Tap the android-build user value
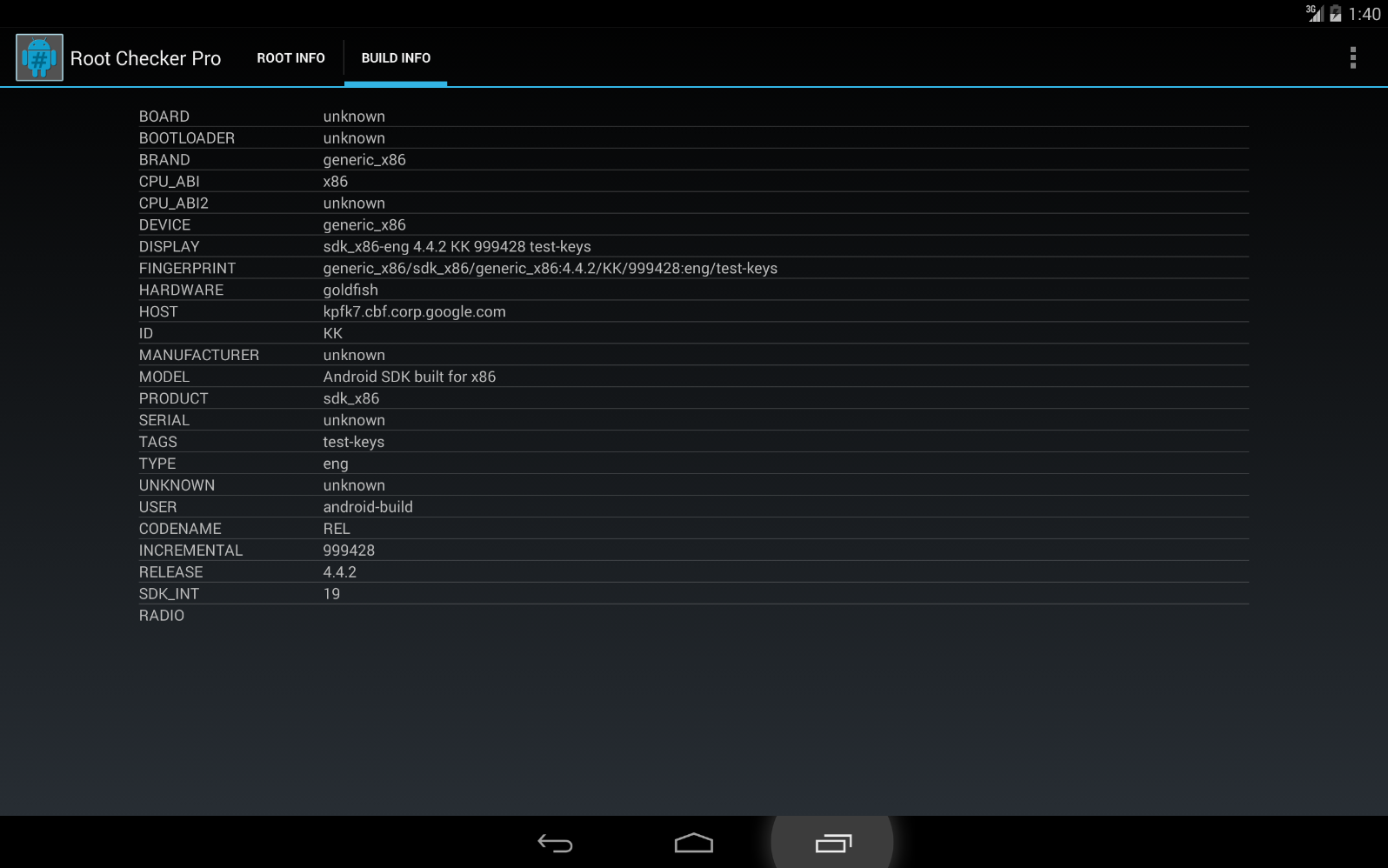 (x=368, y=508)
